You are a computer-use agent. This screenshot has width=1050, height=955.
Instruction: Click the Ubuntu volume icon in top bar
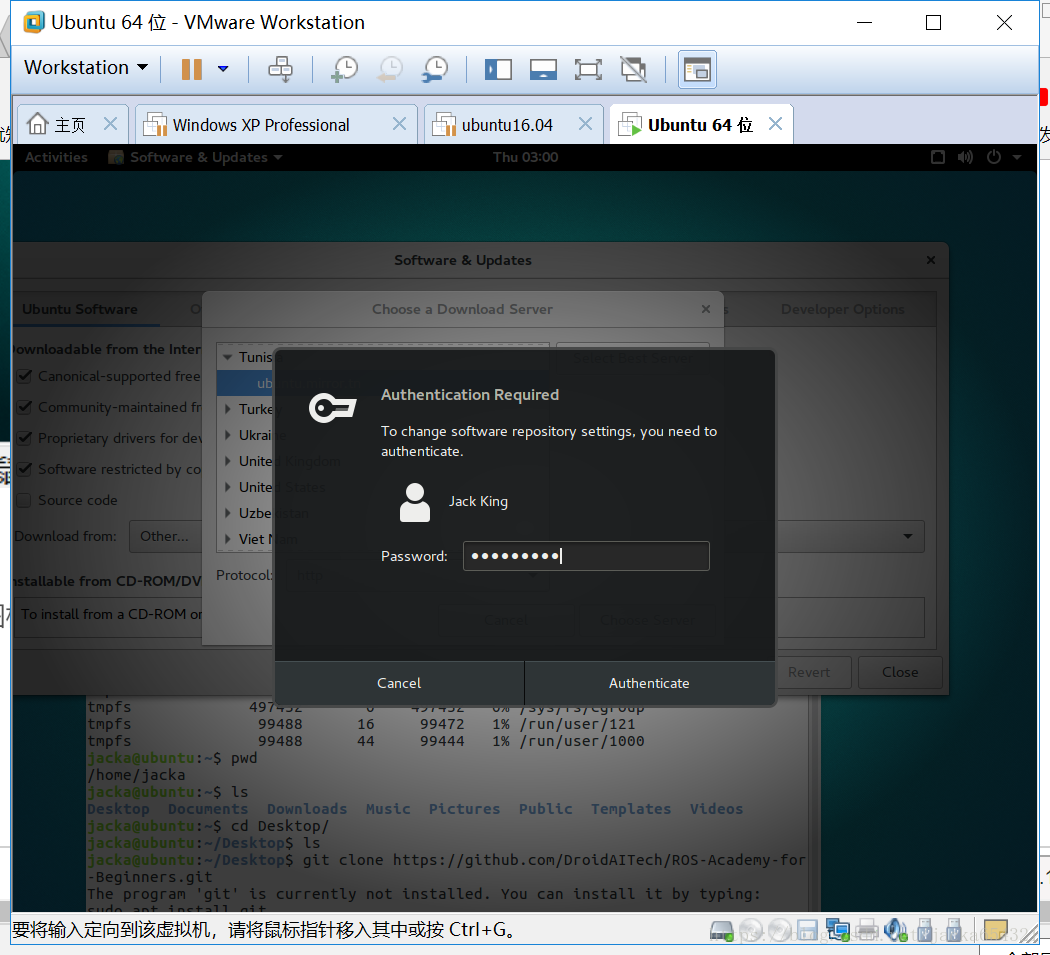965,157
